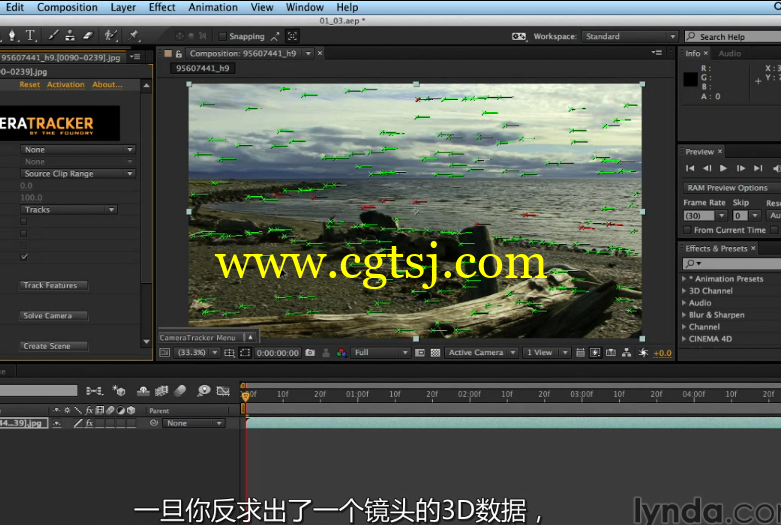Viewport: 781px width, 525px height.
Task: Uncheck the checked CameraTracker option checkbox
Action: (24, 257)
